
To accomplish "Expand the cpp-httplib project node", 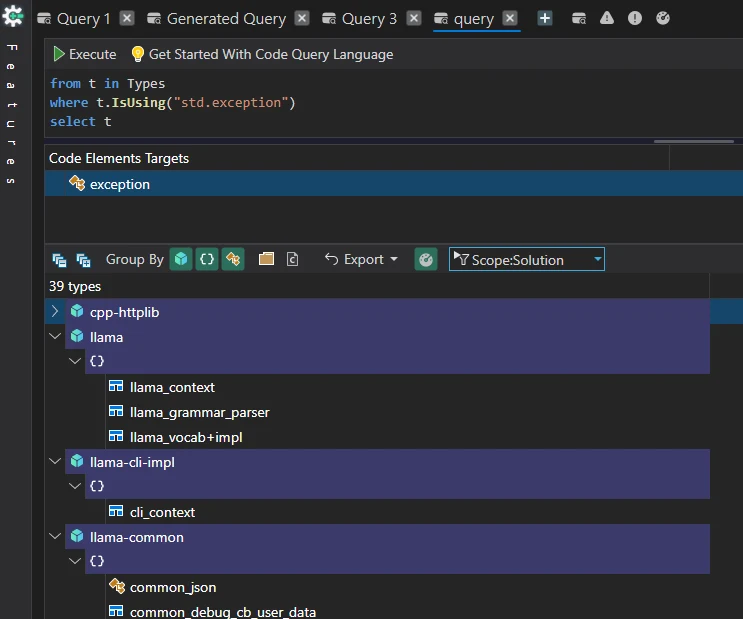I will pos(55,311).
